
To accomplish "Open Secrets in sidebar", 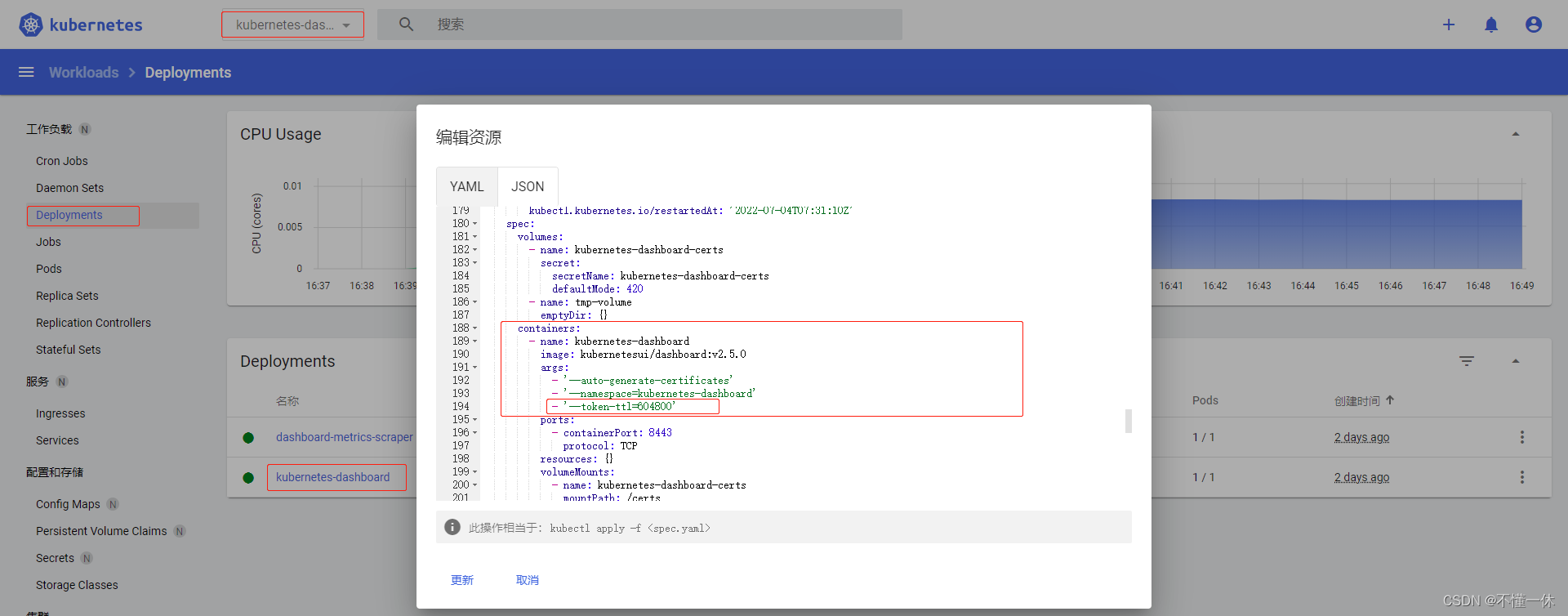I will point(55,558).
